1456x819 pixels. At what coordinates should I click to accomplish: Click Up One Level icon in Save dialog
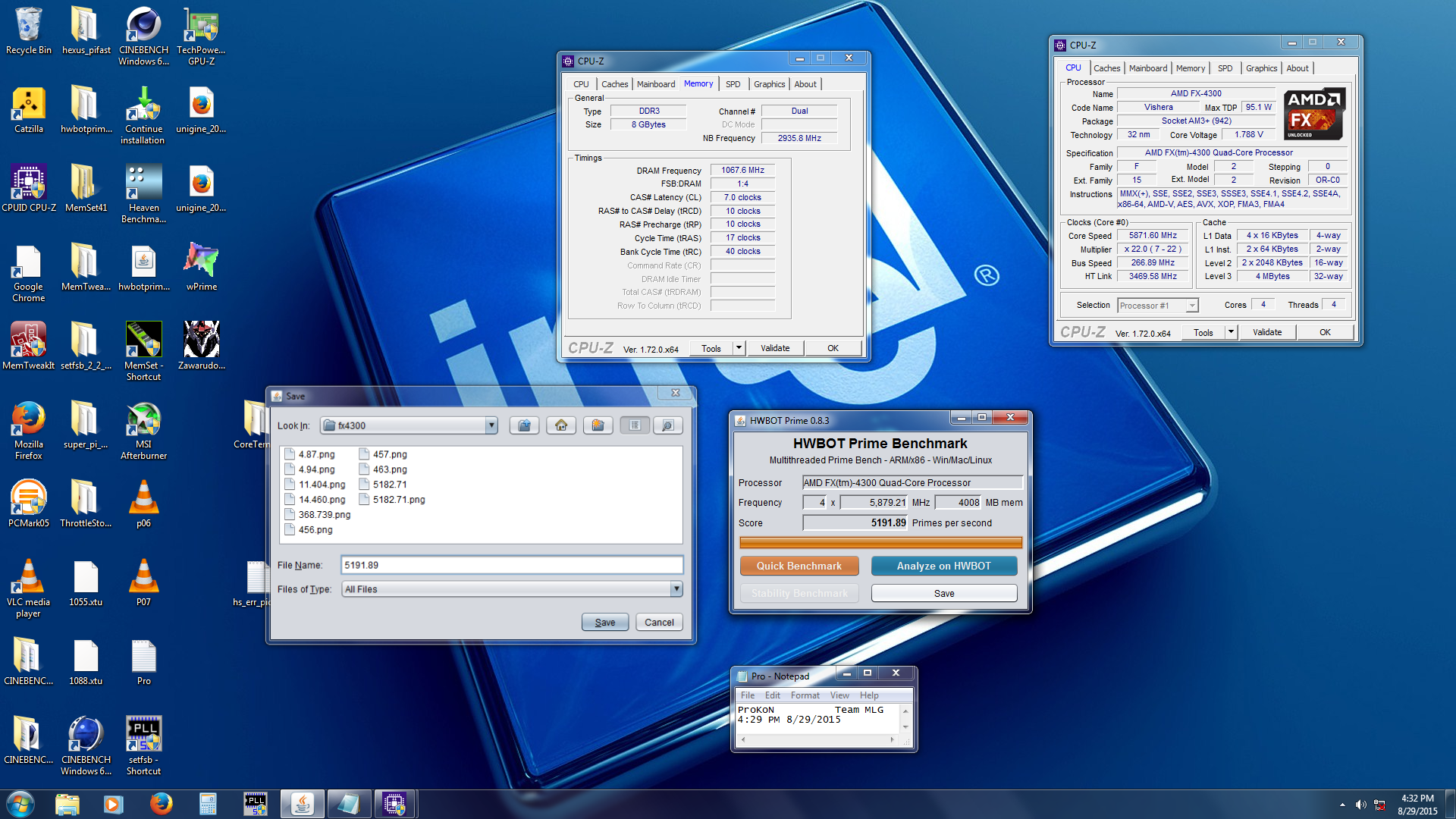click(524, 425)
